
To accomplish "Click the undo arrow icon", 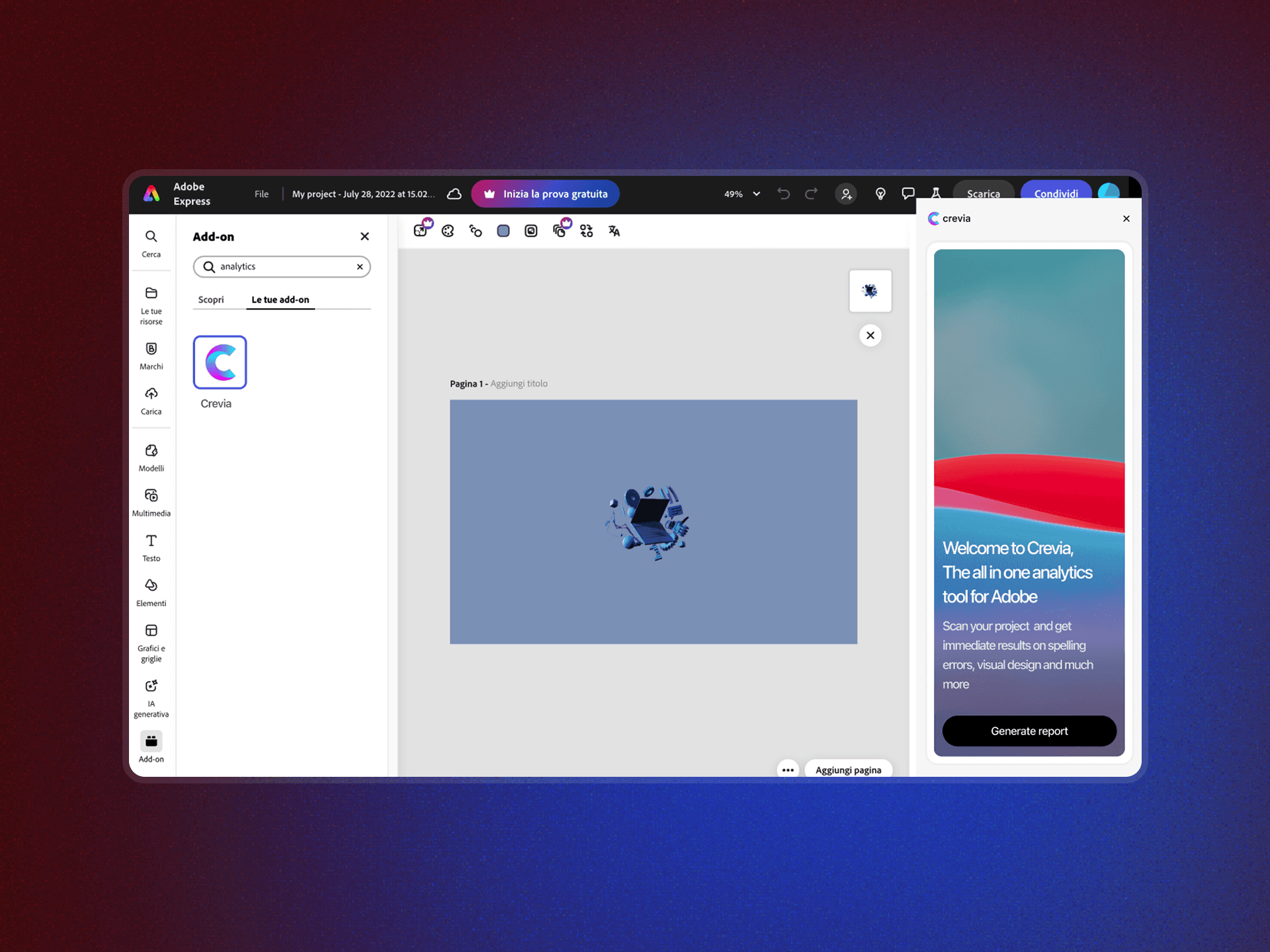I will (784, 194).
